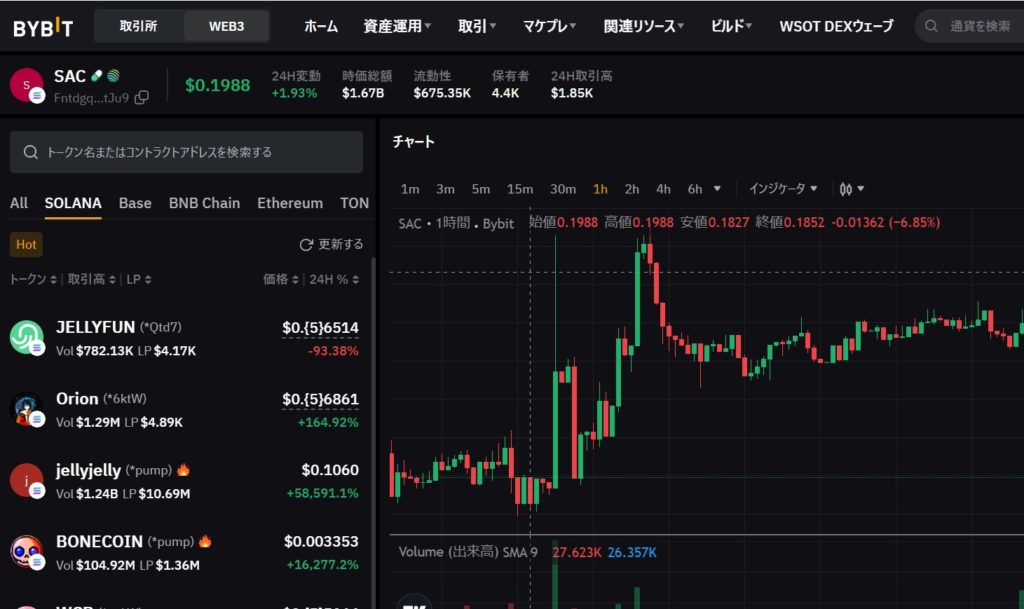Set chart timeframe to 1m

click(x=409, y=189)
